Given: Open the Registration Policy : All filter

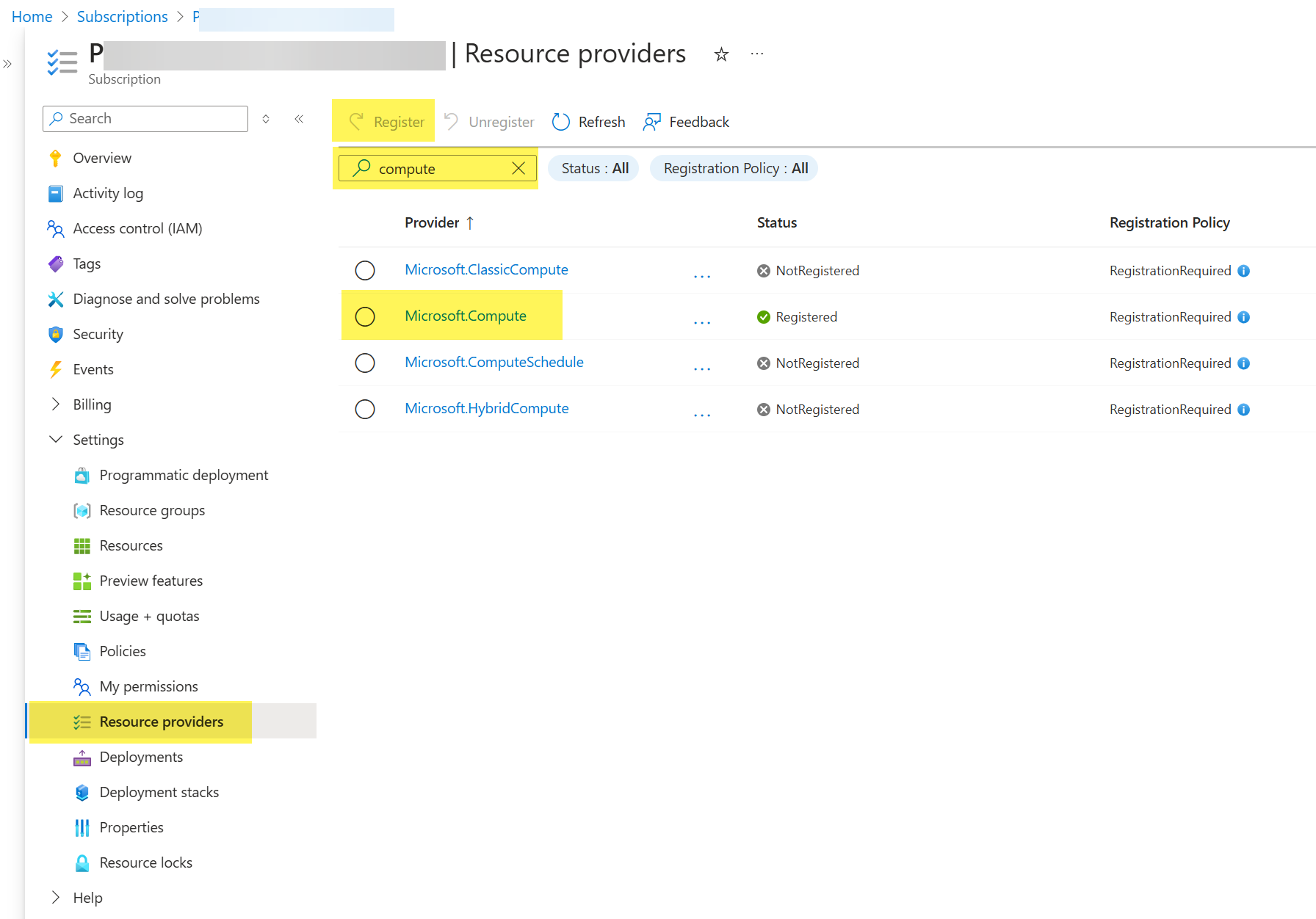Looking at the screenshot, I should [x=734, y=168].
